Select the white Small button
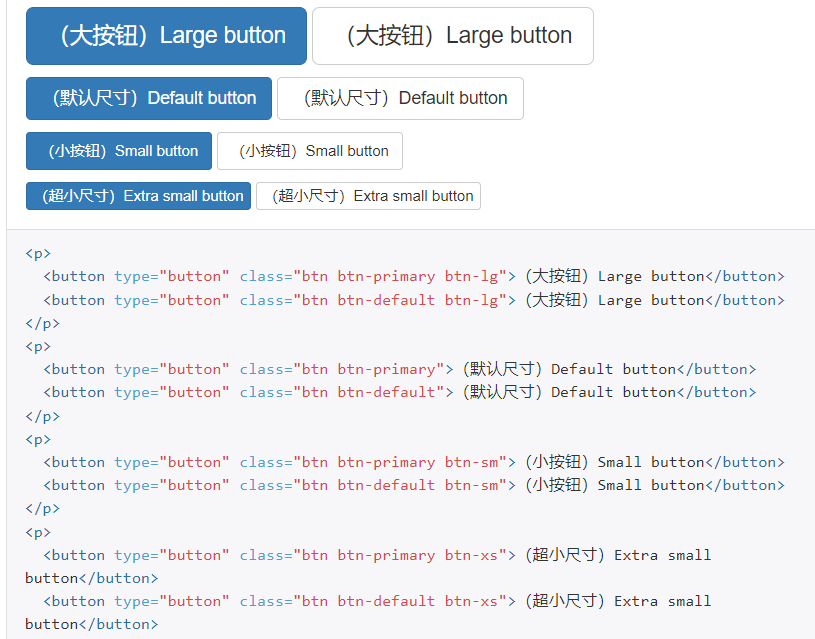The image size is (815, 639). (x=310, y=151)
